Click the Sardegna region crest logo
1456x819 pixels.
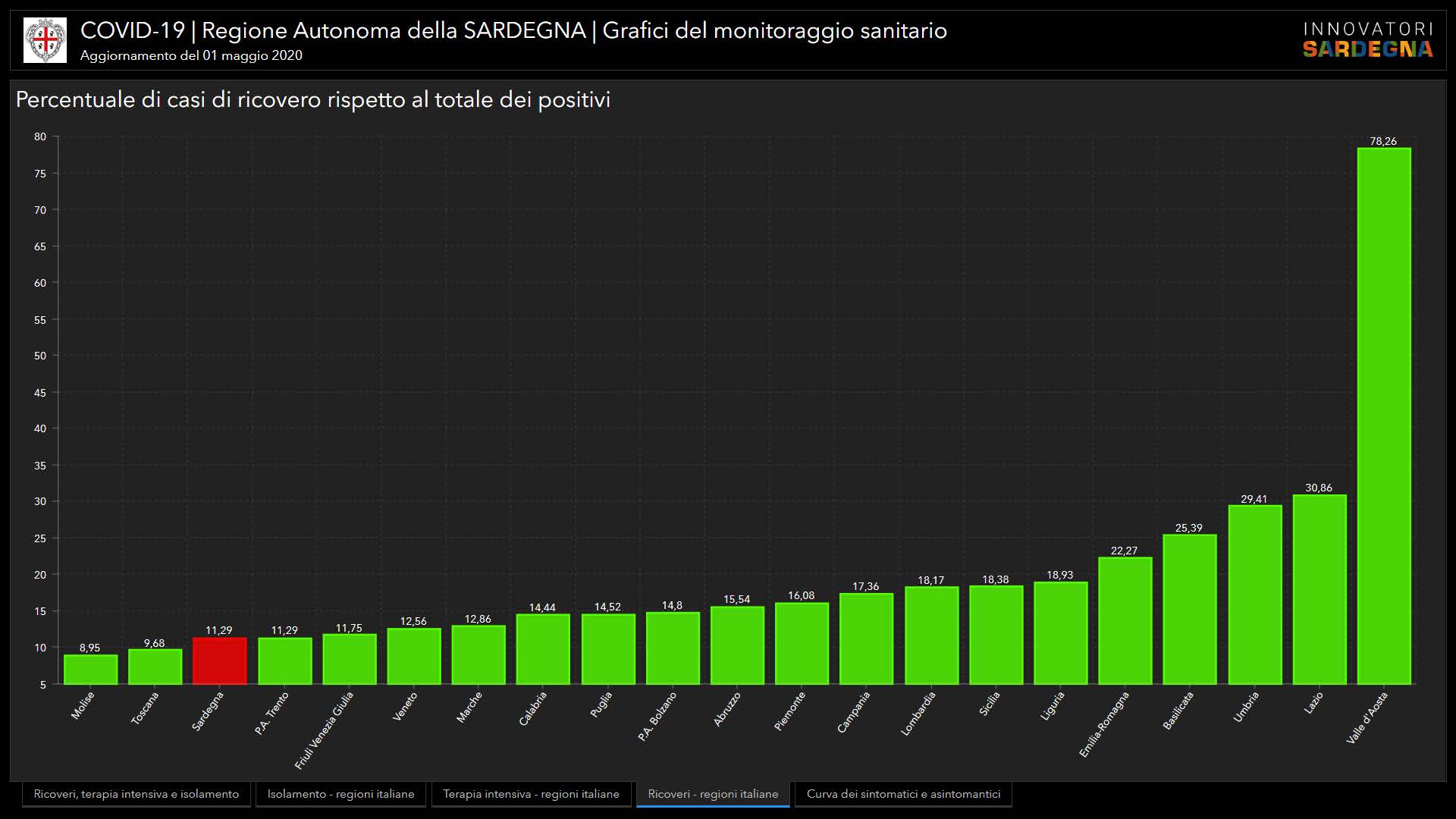45,40
